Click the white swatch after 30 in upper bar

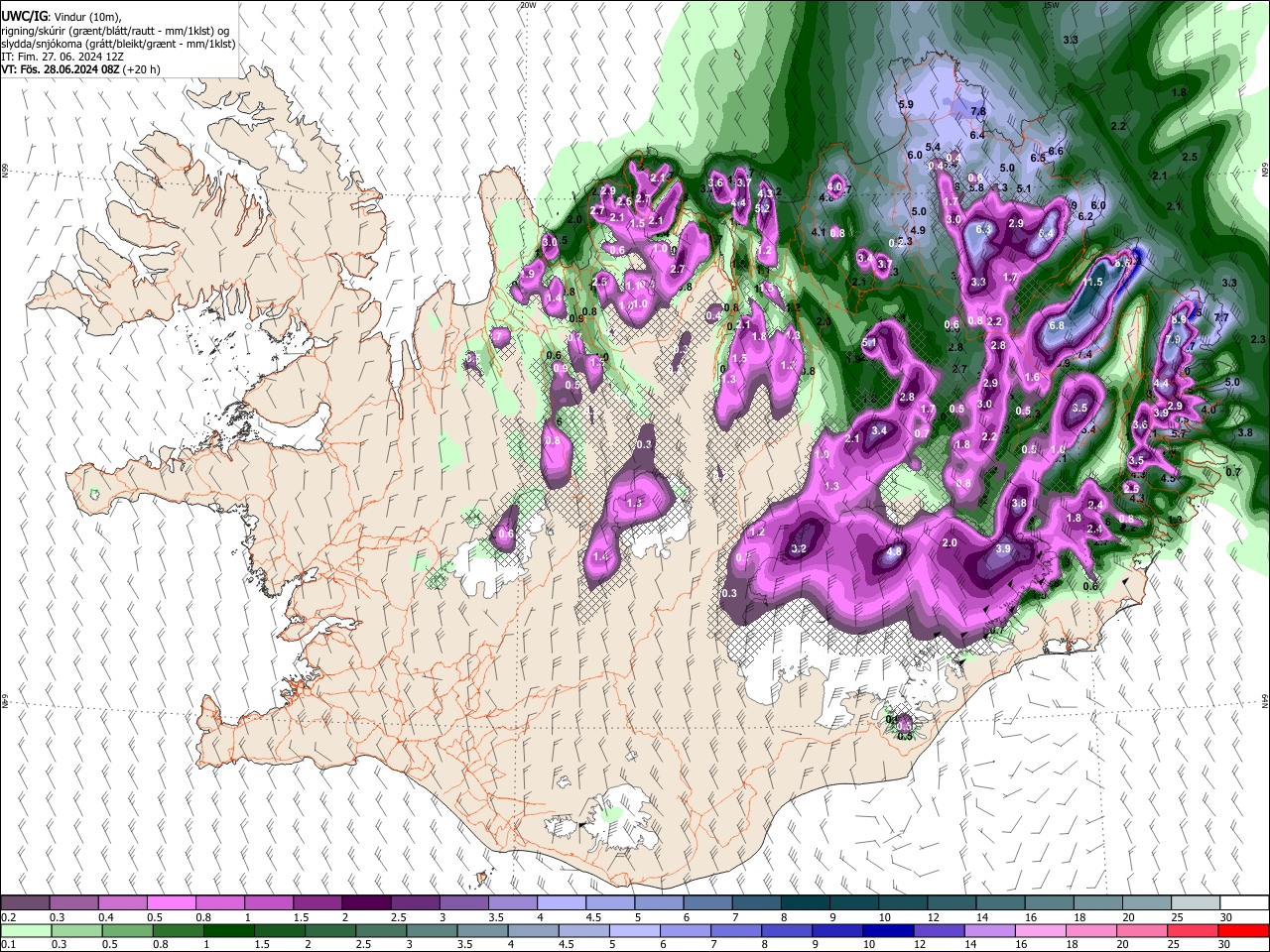(1244, 903)
